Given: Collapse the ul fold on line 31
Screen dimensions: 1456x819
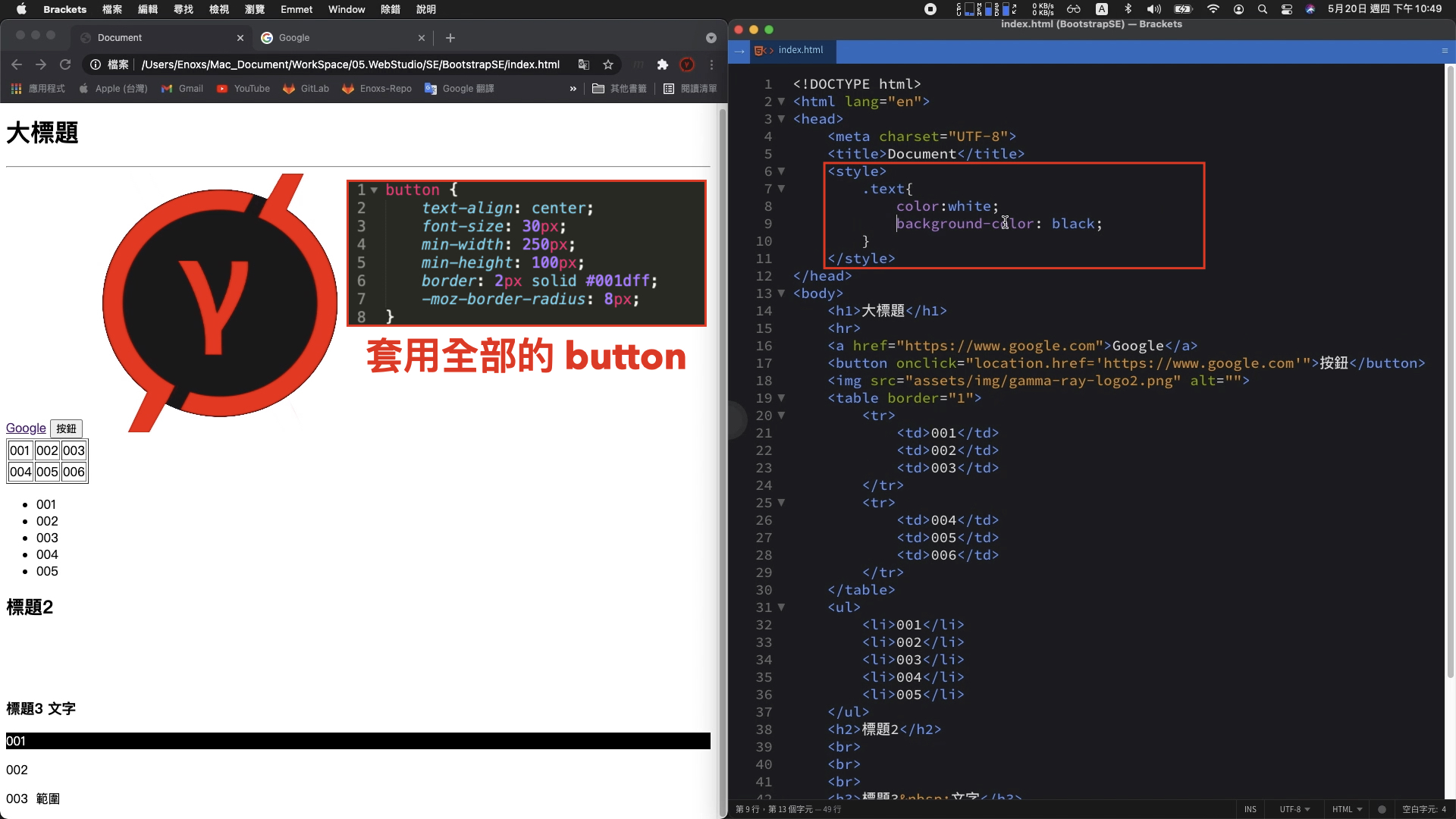Looking at the screenshot, I should pos(781,607).
